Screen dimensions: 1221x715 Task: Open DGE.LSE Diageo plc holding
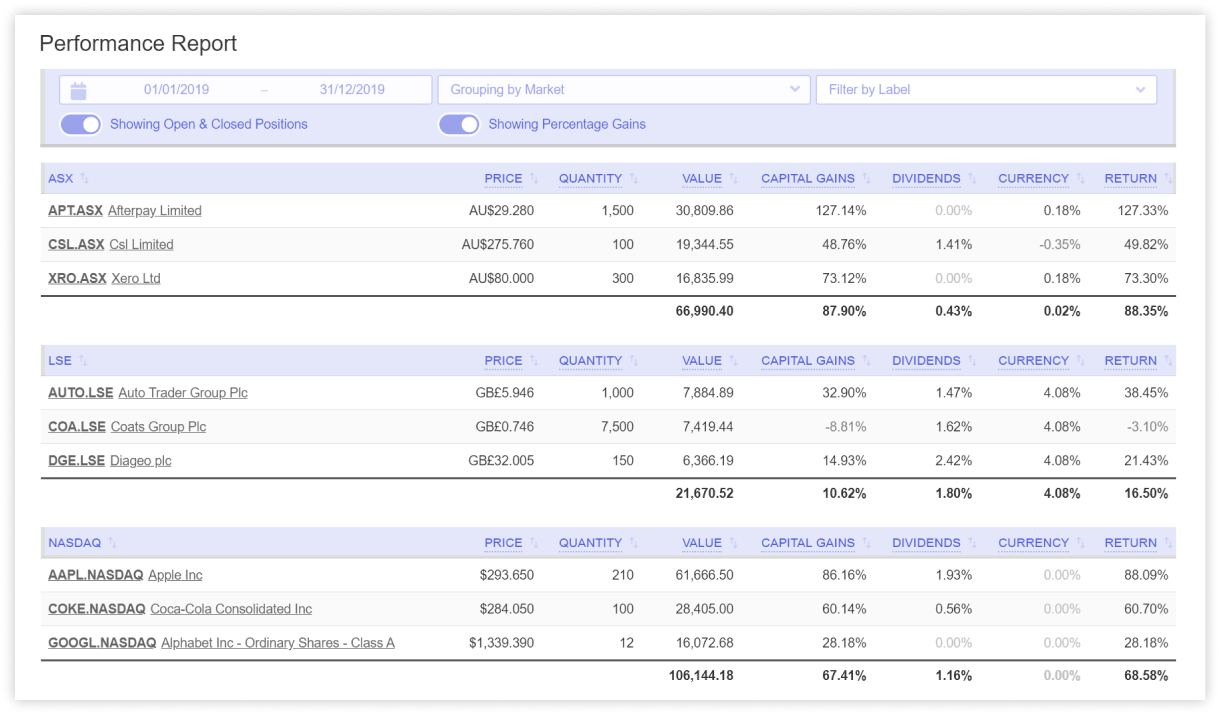click(110, 461)
